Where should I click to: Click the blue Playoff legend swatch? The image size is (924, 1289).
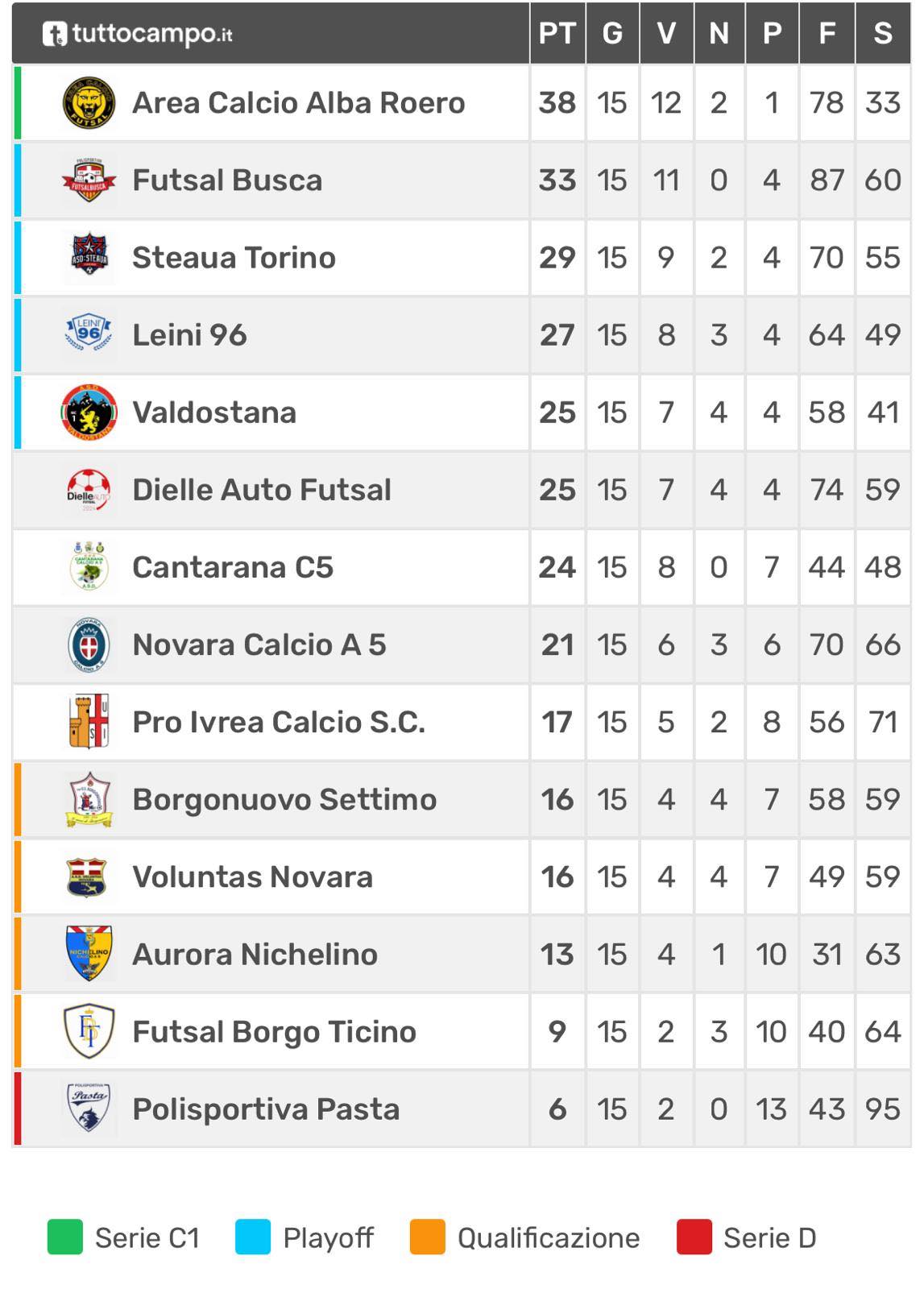click(x=253, y=1237)
